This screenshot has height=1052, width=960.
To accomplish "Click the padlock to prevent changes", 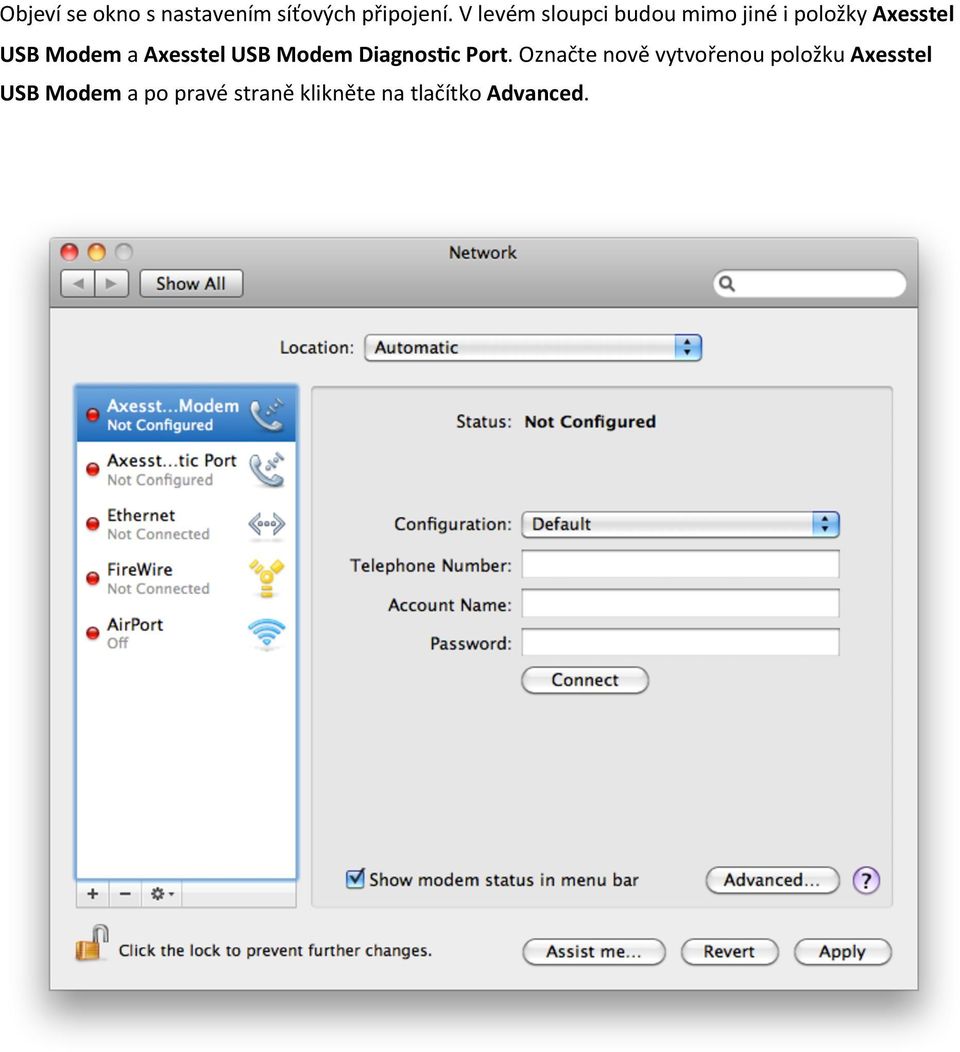I will click(92, 943).
